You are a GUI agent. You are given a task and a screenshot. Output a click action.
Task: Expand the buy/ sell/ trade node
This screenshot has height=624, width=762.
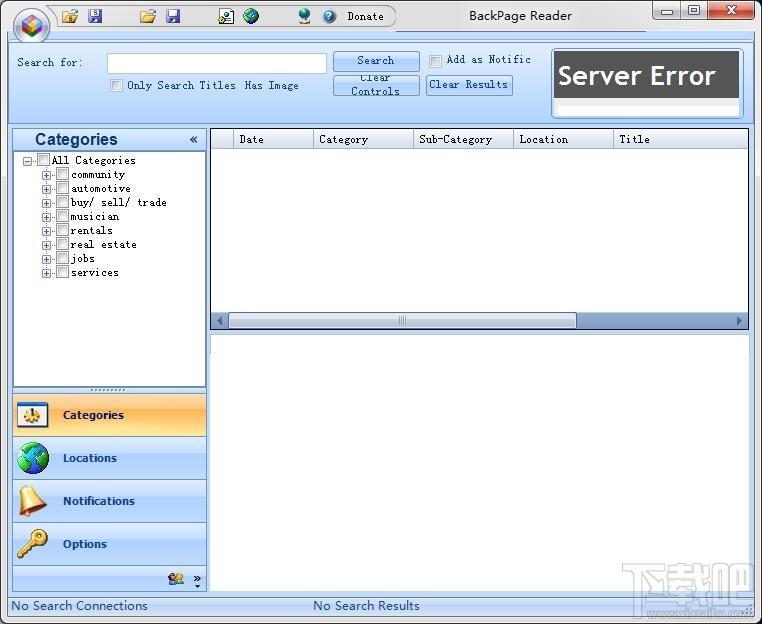tap(46, 203)
